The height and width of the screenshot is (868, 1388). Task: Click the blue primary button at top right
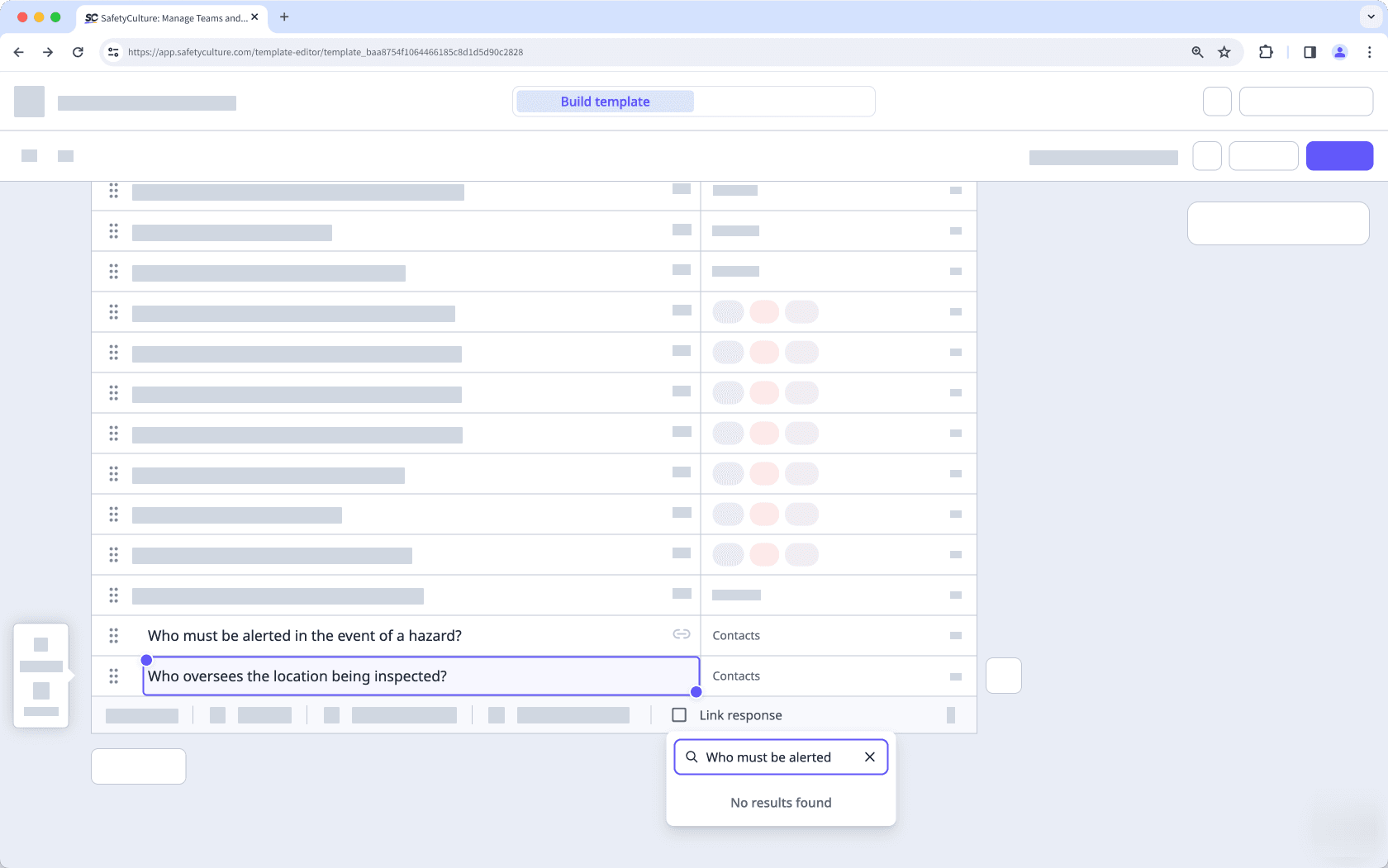[x=1339, y=155]
